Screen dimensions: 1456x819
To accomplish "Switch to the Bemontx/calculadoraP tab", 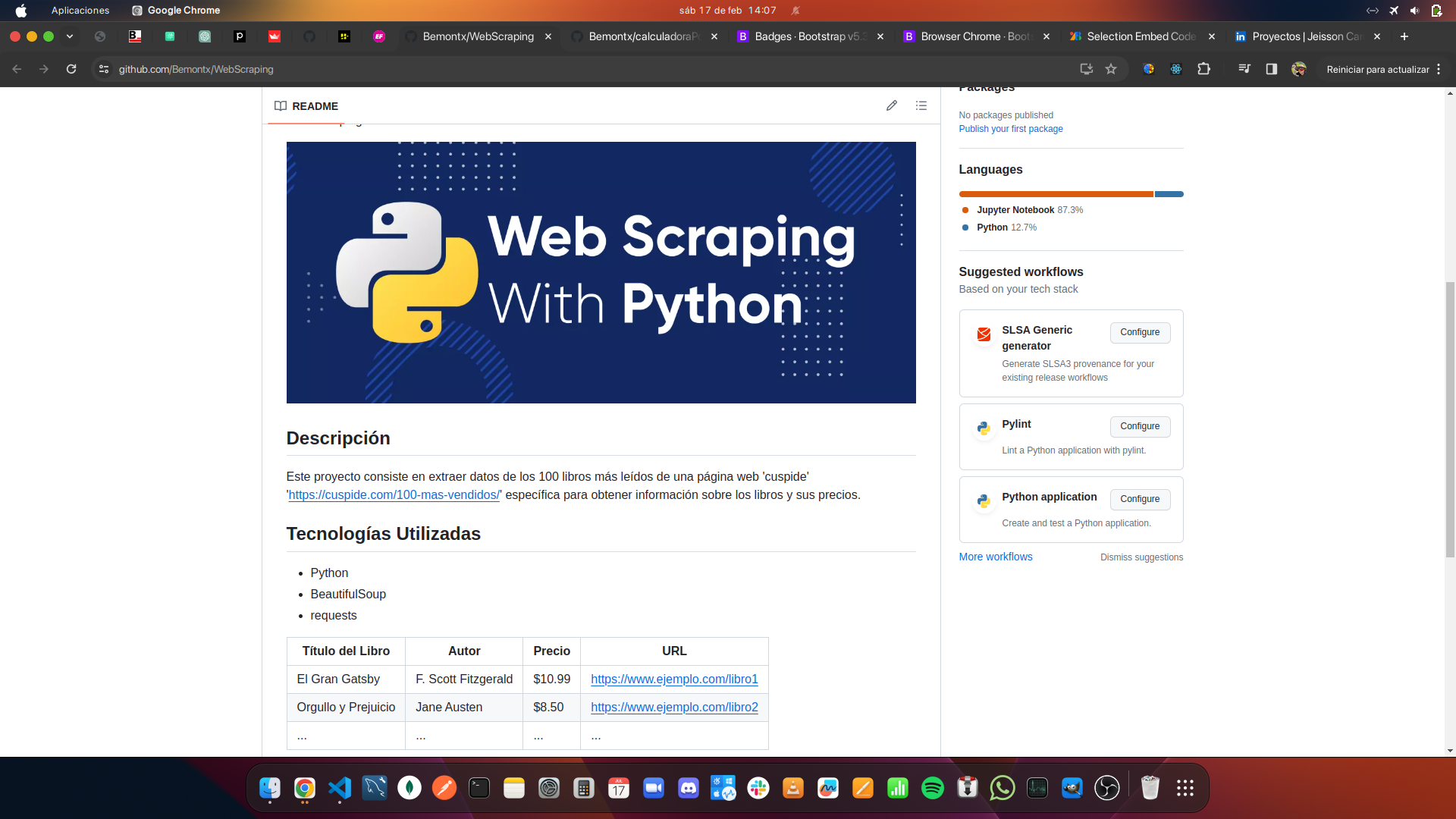I will (x=643, y=36).
